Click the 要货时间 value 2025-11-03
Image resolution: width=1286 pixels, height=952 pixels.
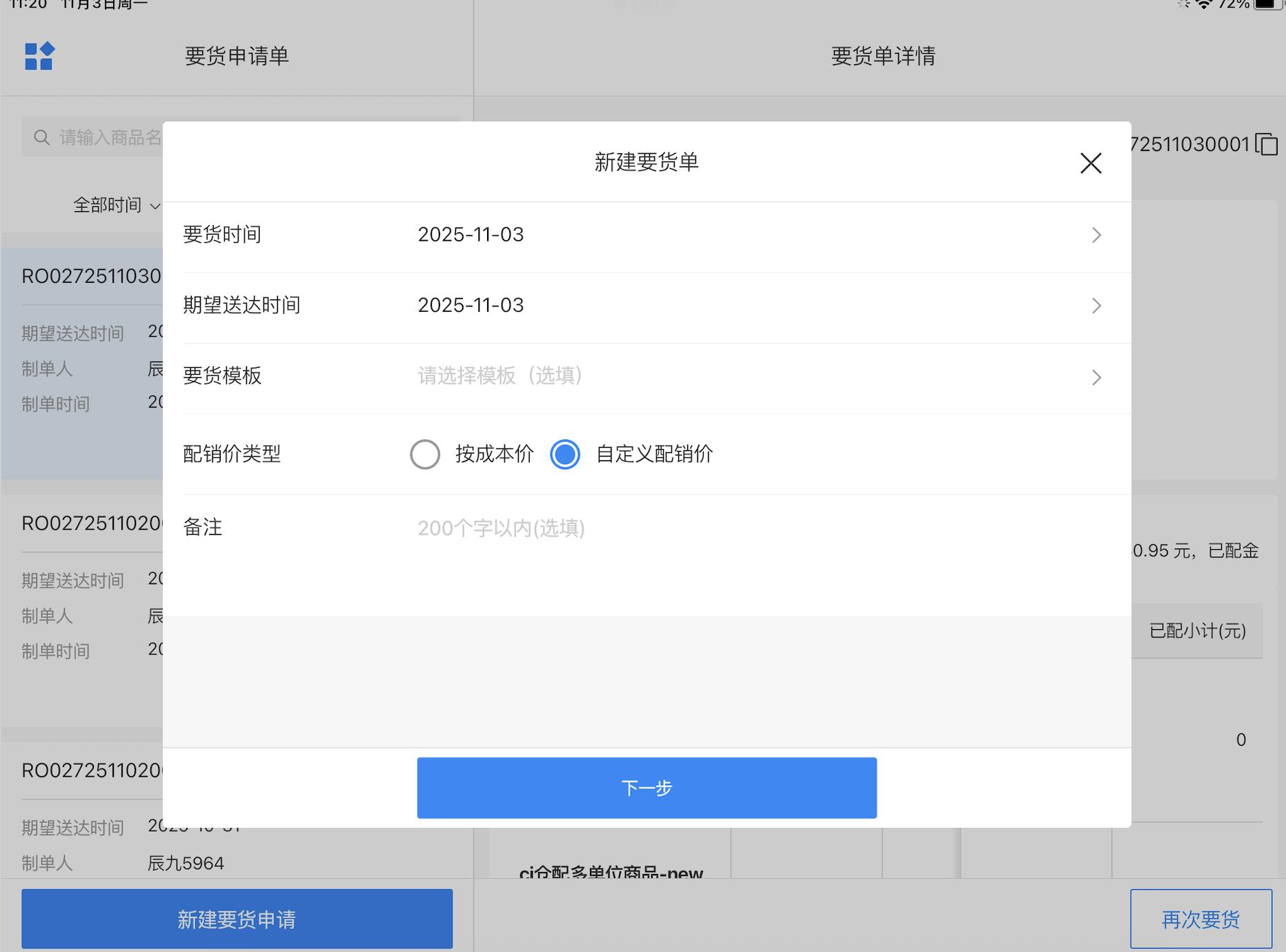click(471, 235)
